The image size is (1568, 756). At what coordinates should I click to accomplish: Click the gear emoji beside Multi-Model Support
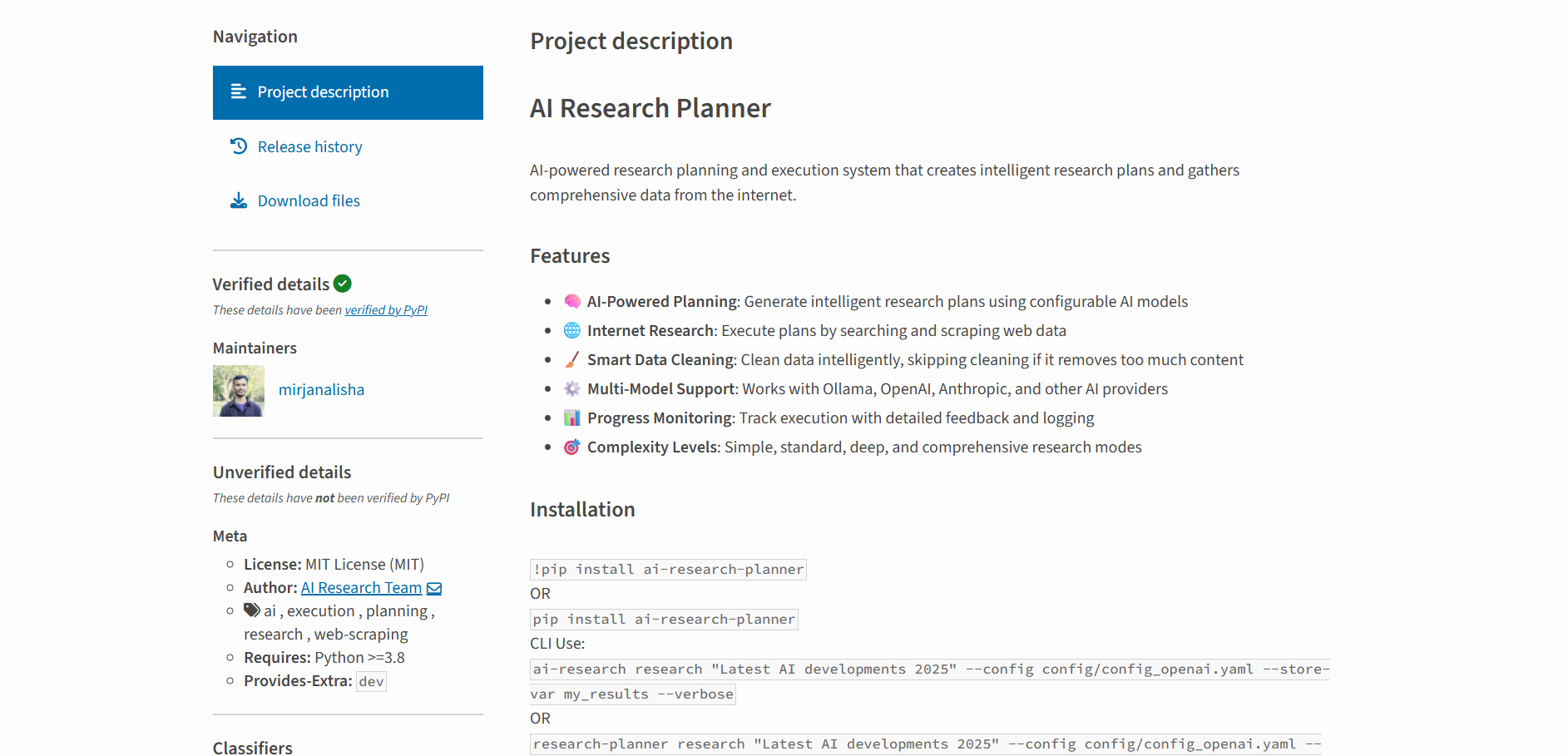(x=571, y=388)
